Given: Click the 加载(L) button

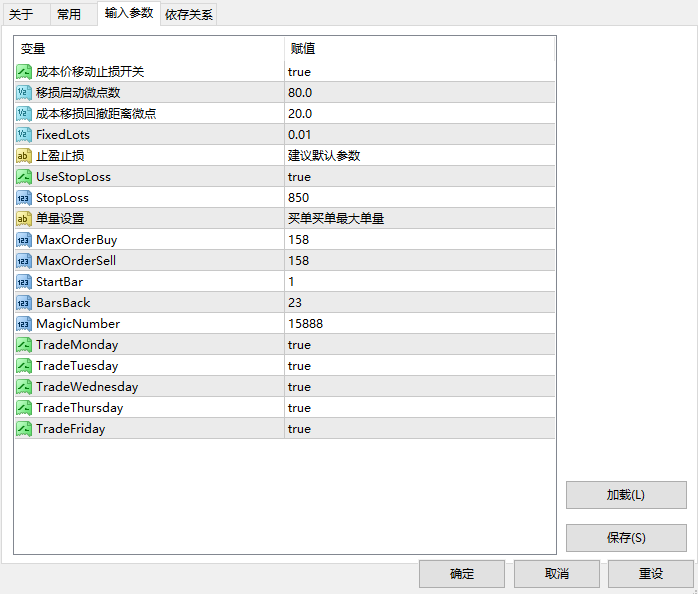Looking at the screenshot, I should (626, 495).
